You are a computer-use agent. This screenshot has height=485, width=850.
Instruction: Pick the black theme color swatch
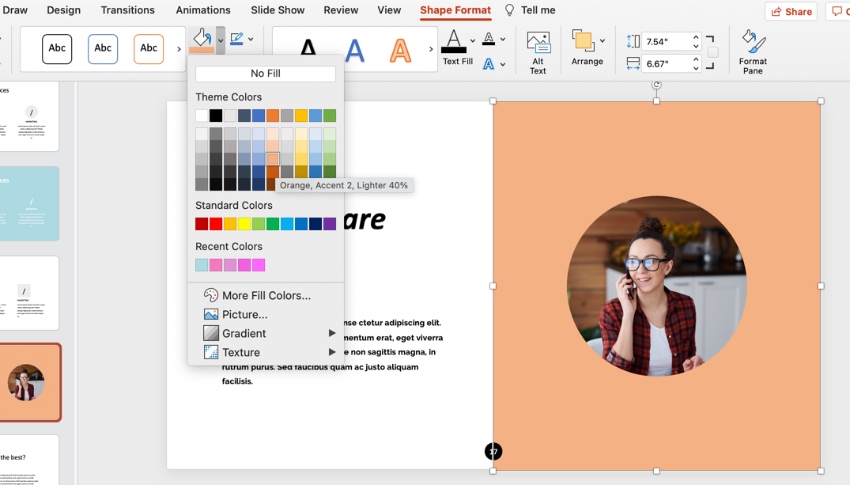point(216,115)
